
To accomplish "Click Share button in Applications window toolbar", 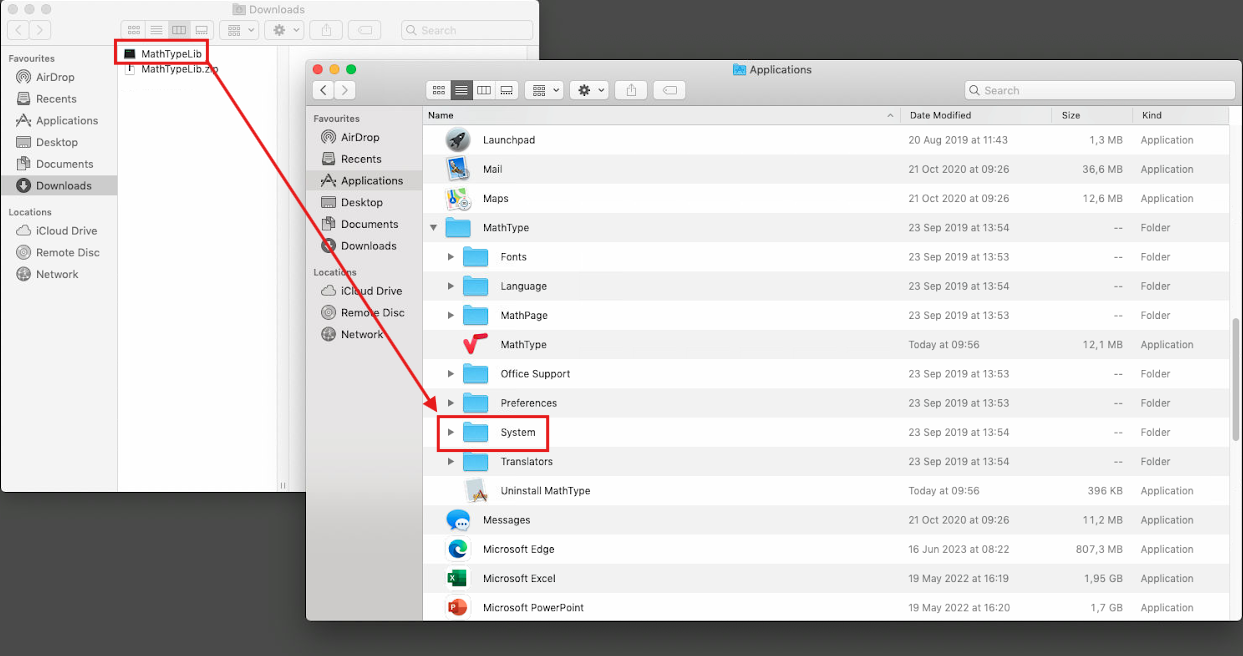I will pyautogui.click(x=631, y=90).
